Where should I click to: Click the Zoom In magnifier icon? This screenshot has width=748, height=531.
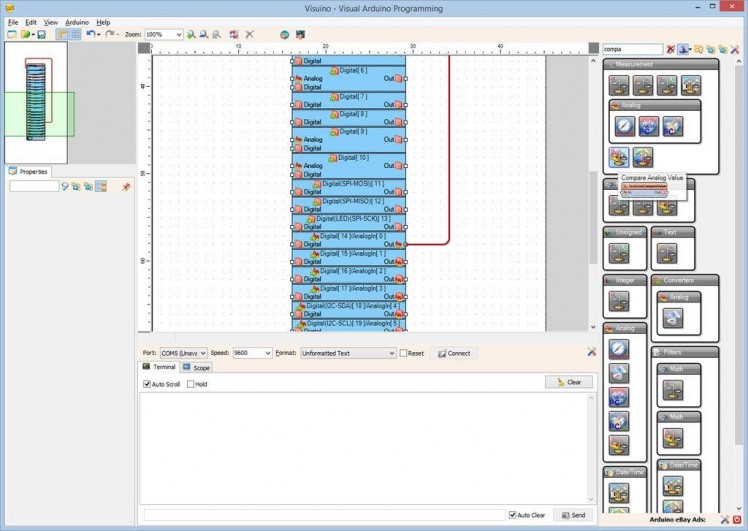coord(192,34)
